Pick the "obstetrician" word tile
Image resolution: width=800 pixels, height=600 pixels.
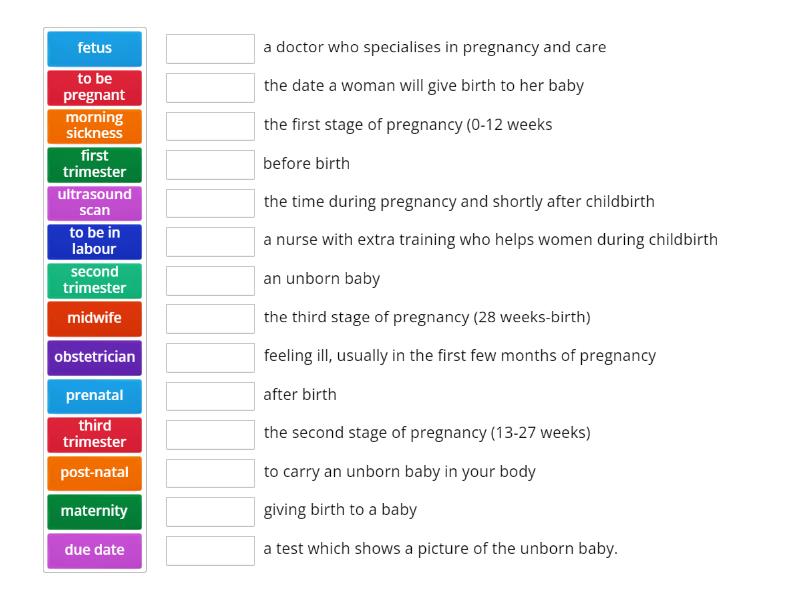pos(94,357)
